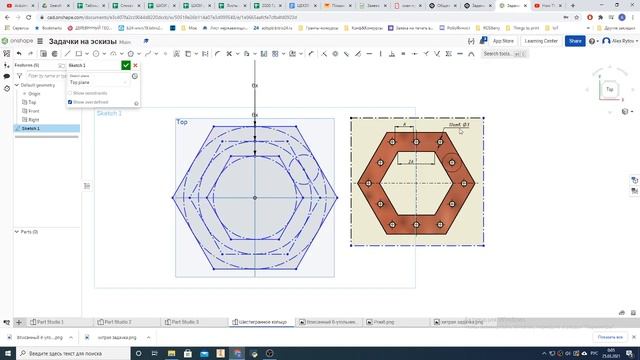This screenshot has height=360, width=640.
Task: Apply the Equal constraint tool
Action: [403, 53]
